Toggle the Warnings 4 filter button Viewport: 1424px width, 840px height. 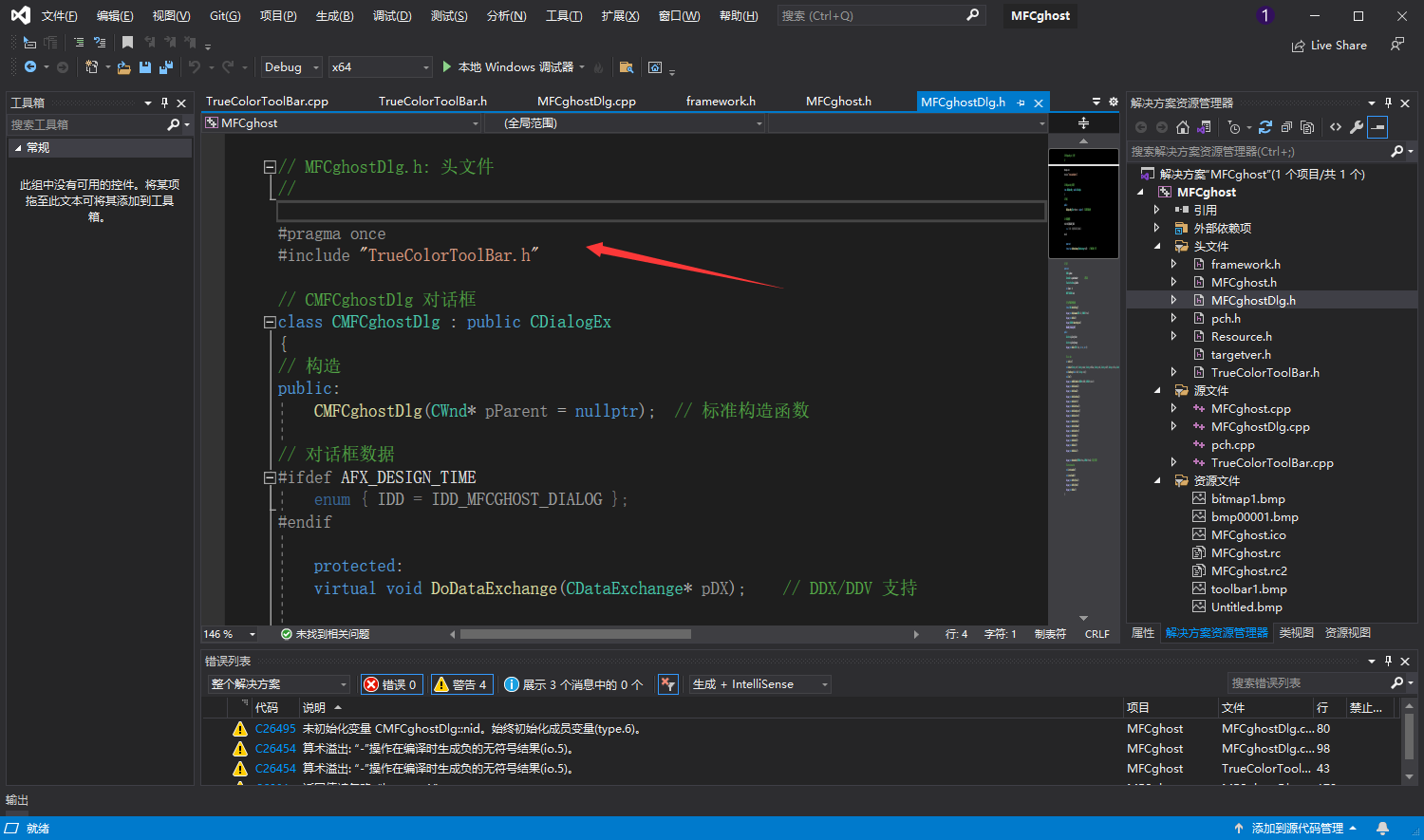click(460, 684)
